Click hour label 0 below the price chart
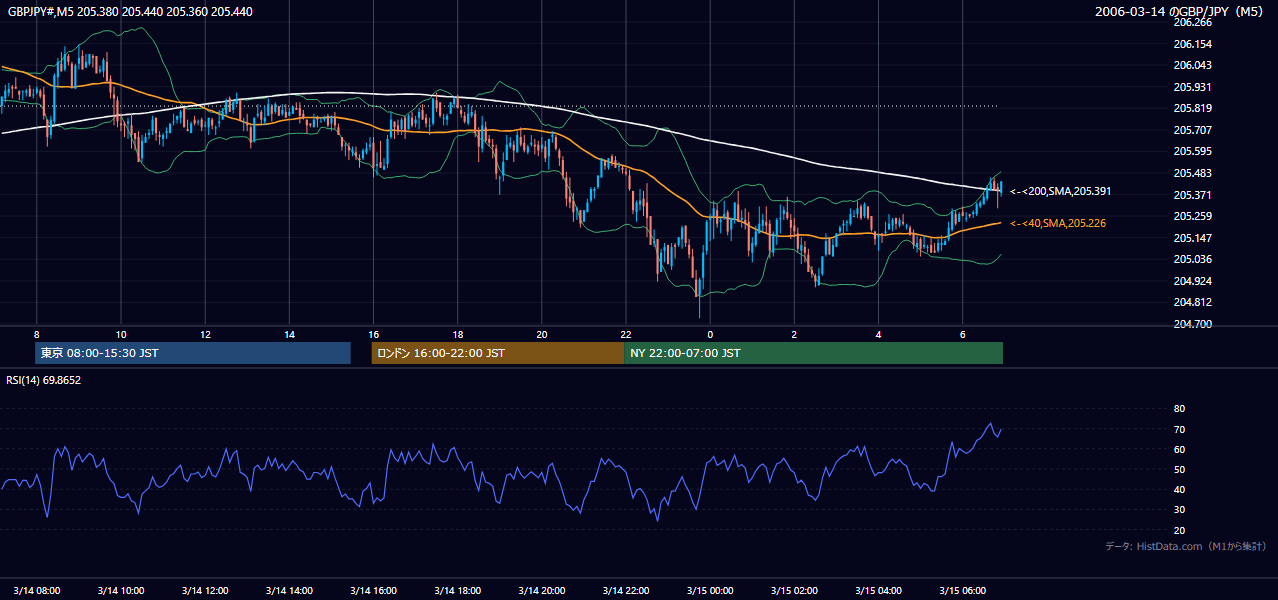 (x=710, y=334)
